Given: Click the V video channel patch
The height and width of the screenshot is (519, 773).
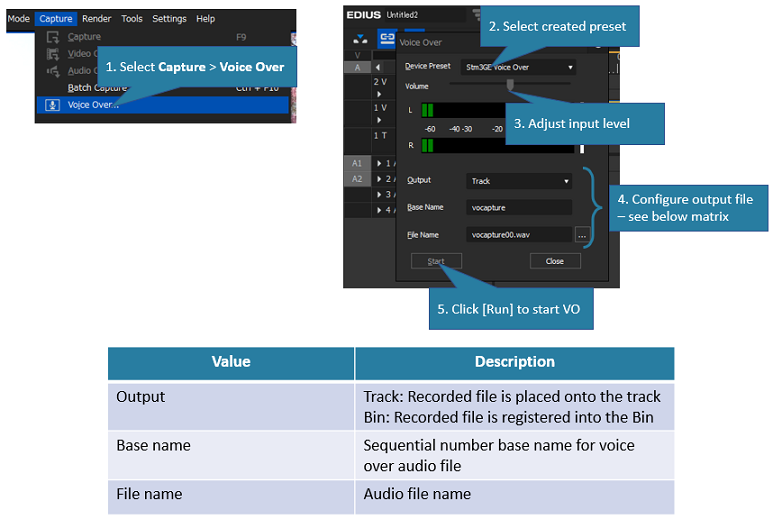Looking at the screenshot, I should (357, 55).
